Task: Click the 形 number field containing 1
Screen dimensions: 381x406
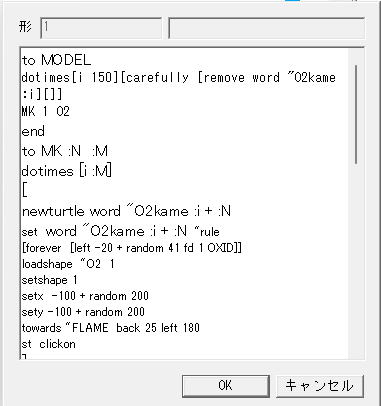Action: point(101,28)
